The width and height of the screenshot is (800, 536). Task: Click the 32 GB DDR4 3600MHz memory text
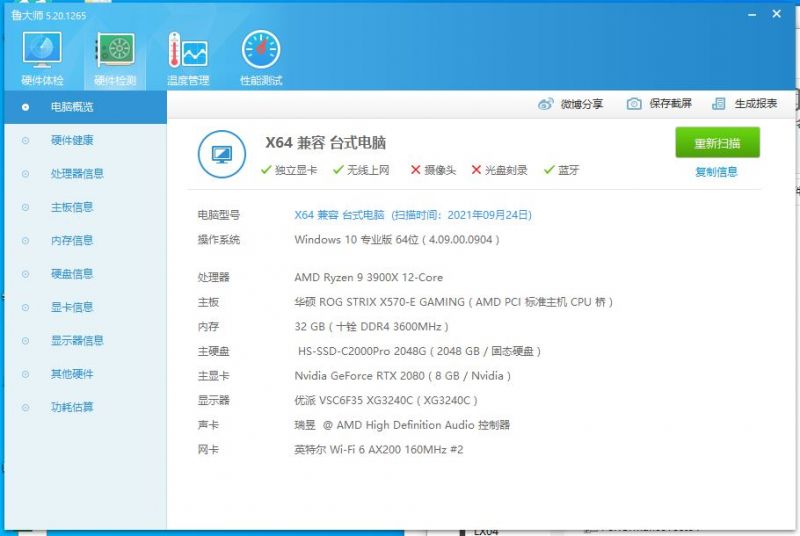[x=371, y=326]
